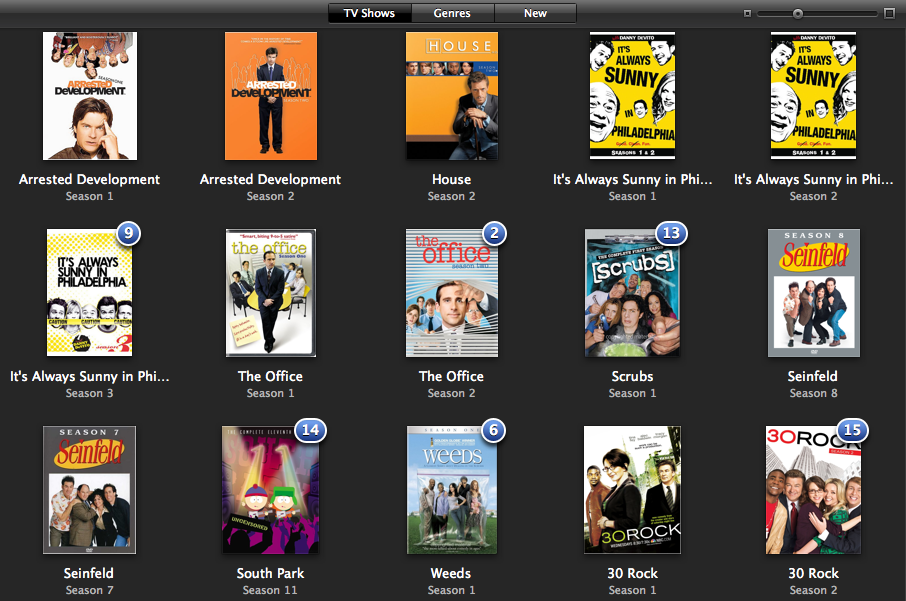Click the Weeds title label
The width and height of the screenshot is (906, 601).
[451, 573]
